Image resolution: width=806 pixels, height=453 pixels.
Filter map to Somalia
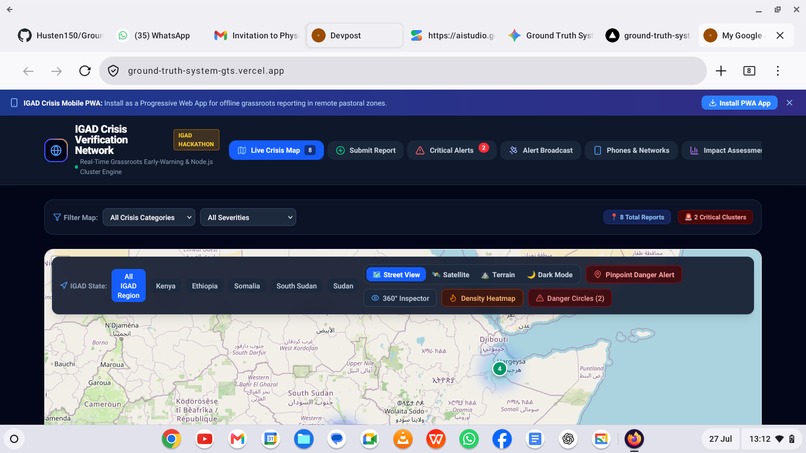pyautogui.click(x=247, y=286)
